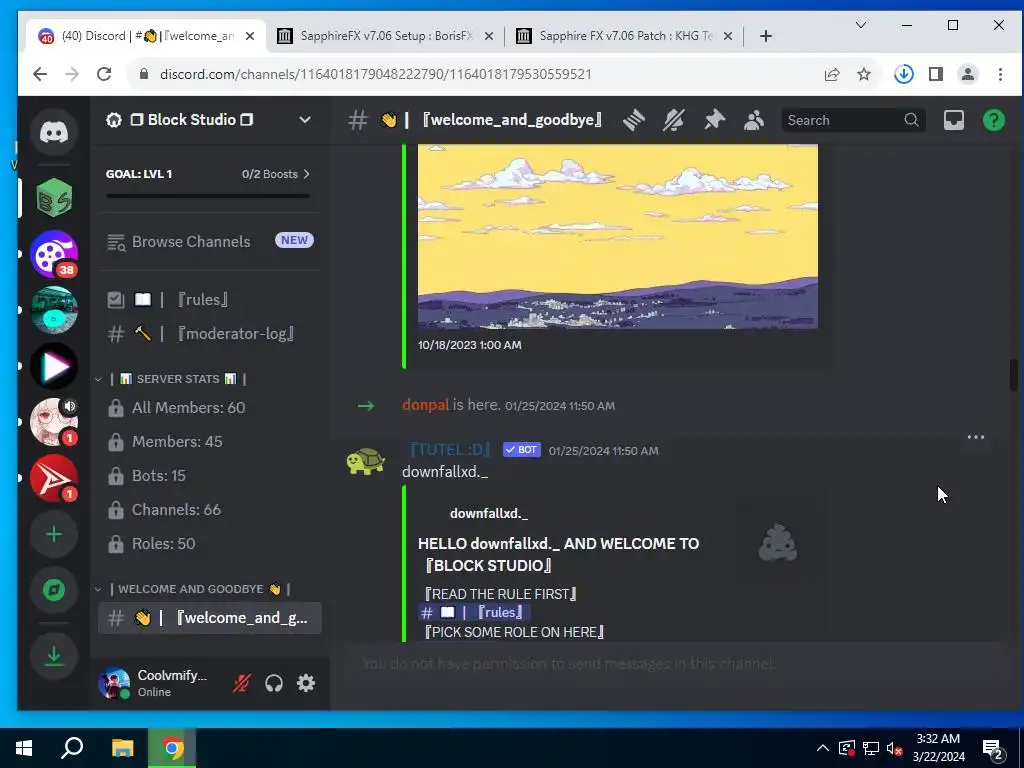The width and height of the screenshot is (1024, 768).
Task: Click browser Back arrow
Action: [40, 74]
